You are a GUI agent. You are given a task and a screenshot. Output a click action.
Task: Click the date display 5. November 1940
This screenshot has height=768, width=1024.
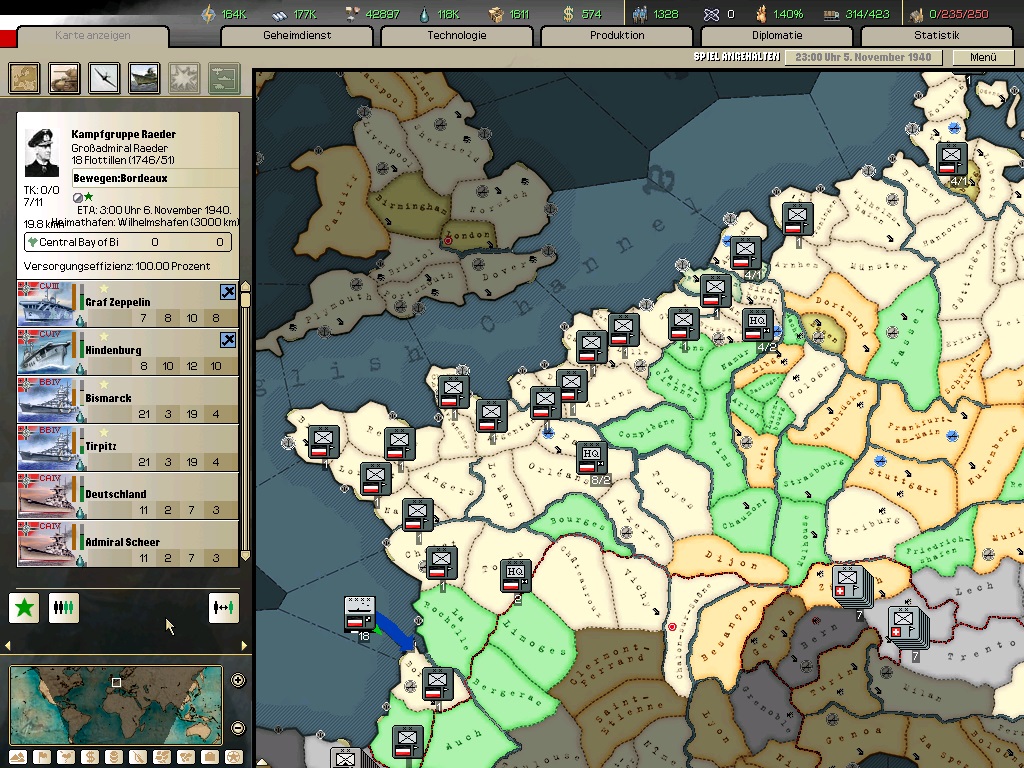[863, 57]
